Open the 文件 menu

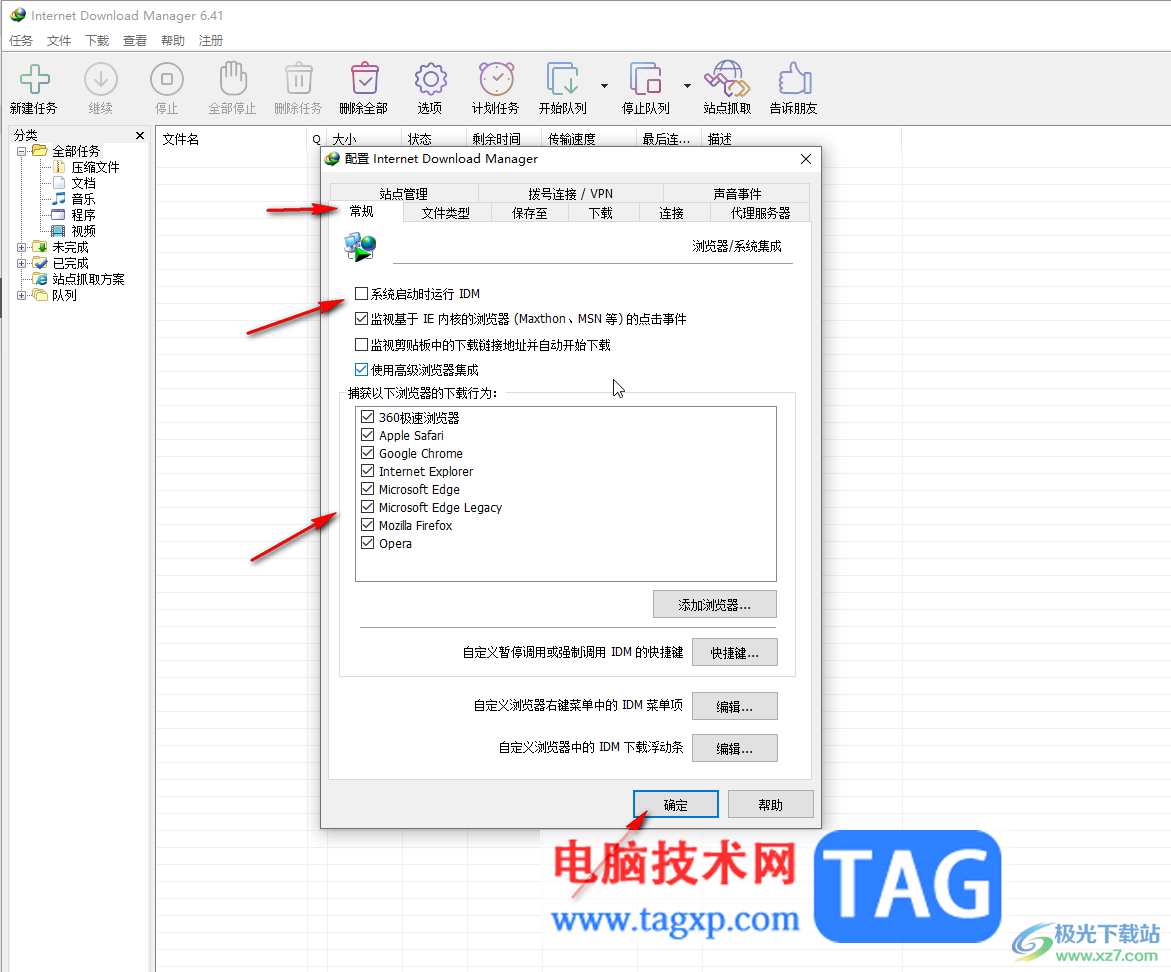pyautogui.click(x=59, y=40)
